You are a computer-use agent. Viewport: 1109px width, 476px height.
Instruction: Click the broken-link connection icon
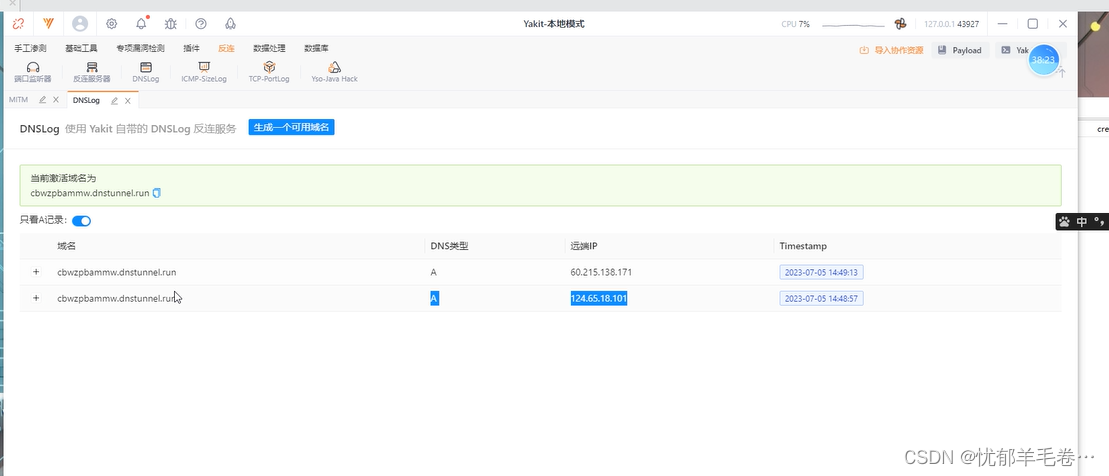(18, 23)
